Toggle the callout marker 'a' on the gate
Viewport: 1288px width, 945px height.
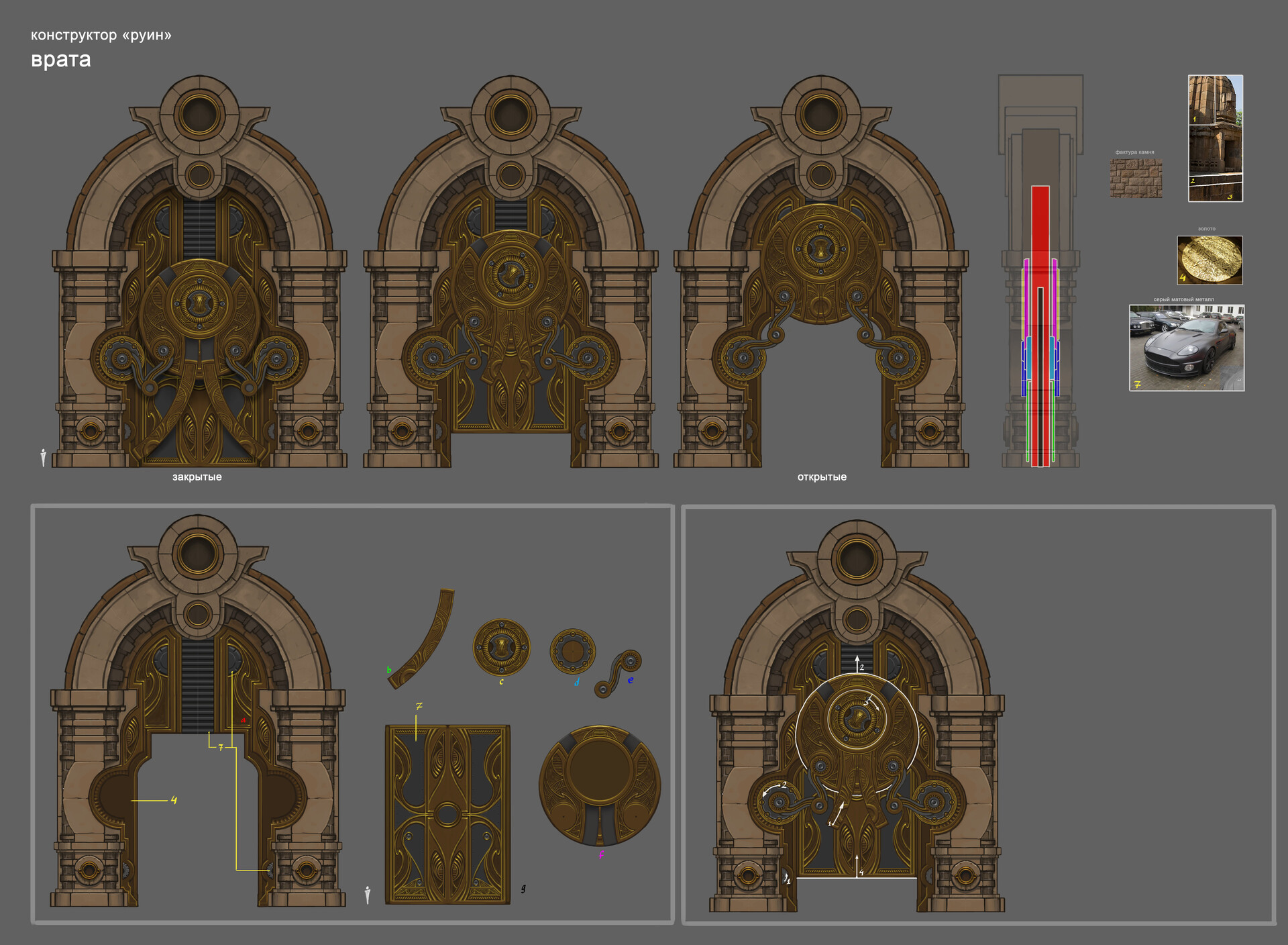(243, 720)
